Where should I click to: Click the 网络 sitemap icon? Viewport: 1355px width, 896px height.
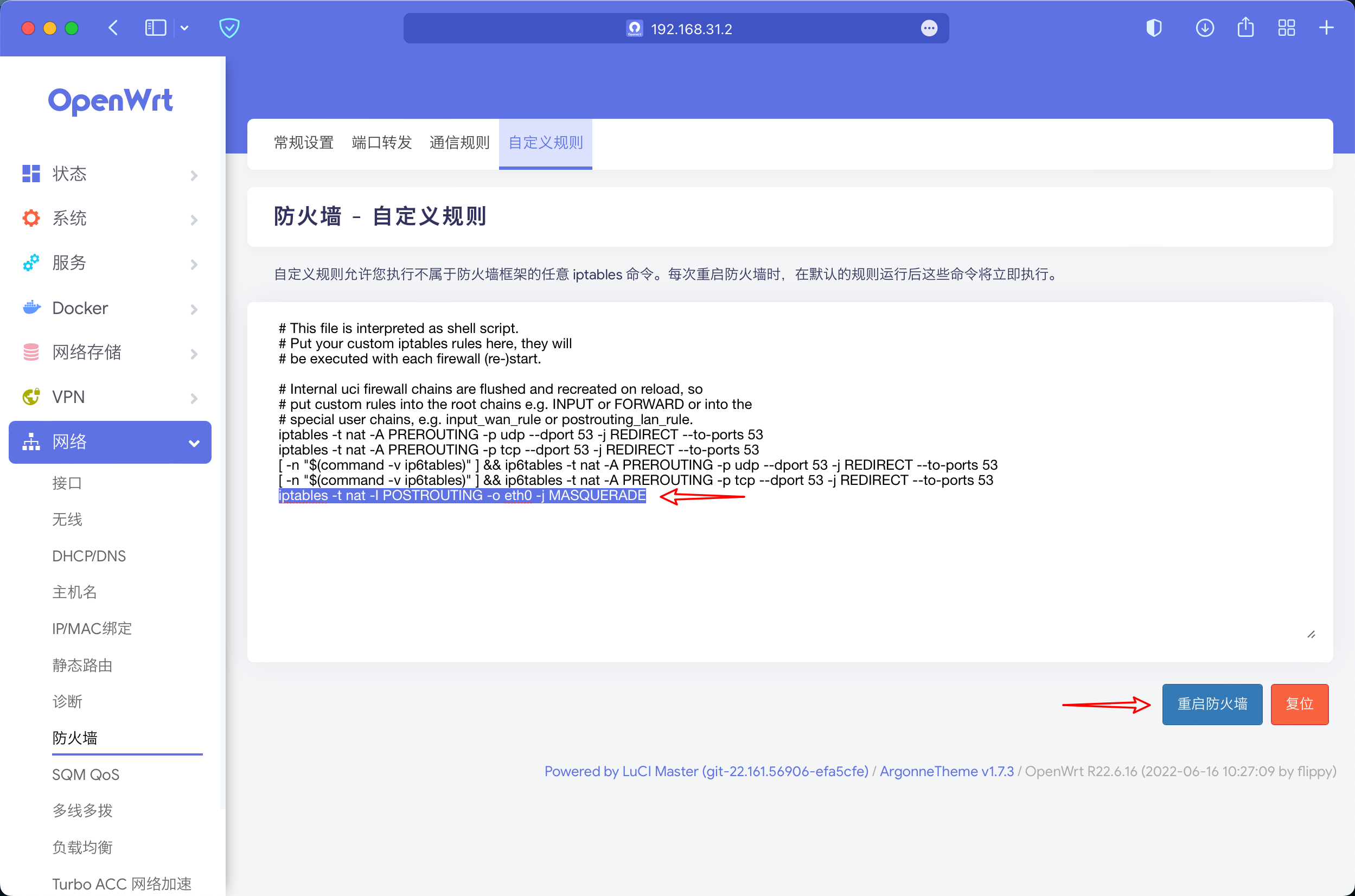[x=31, y=441]
